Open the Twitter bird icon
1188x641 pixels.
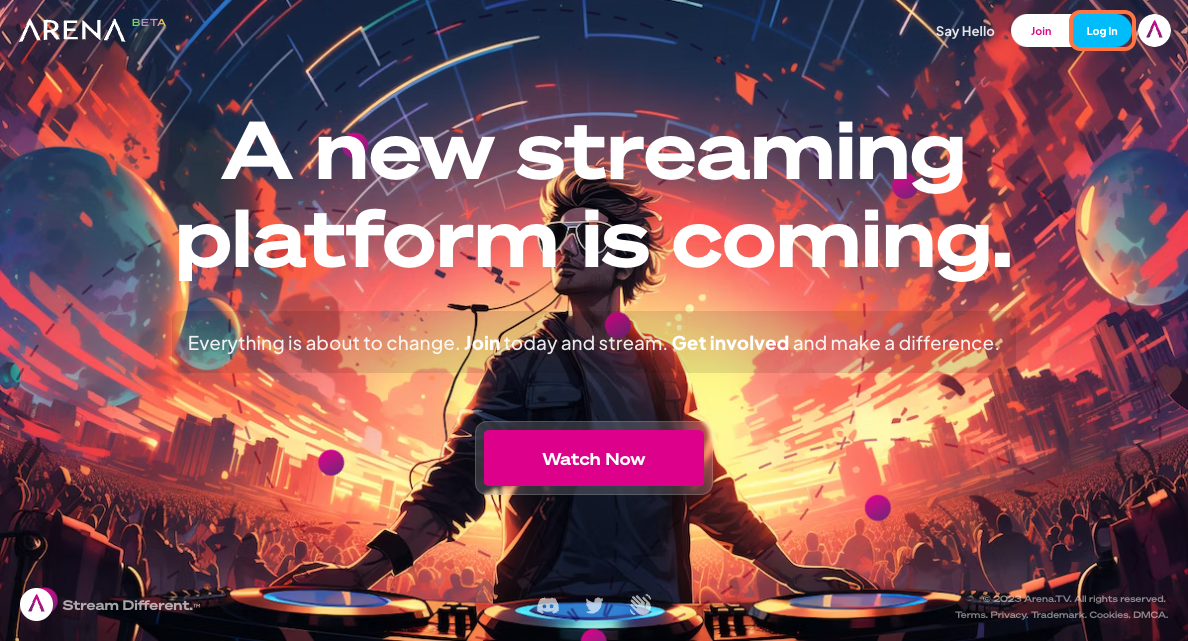594,605
